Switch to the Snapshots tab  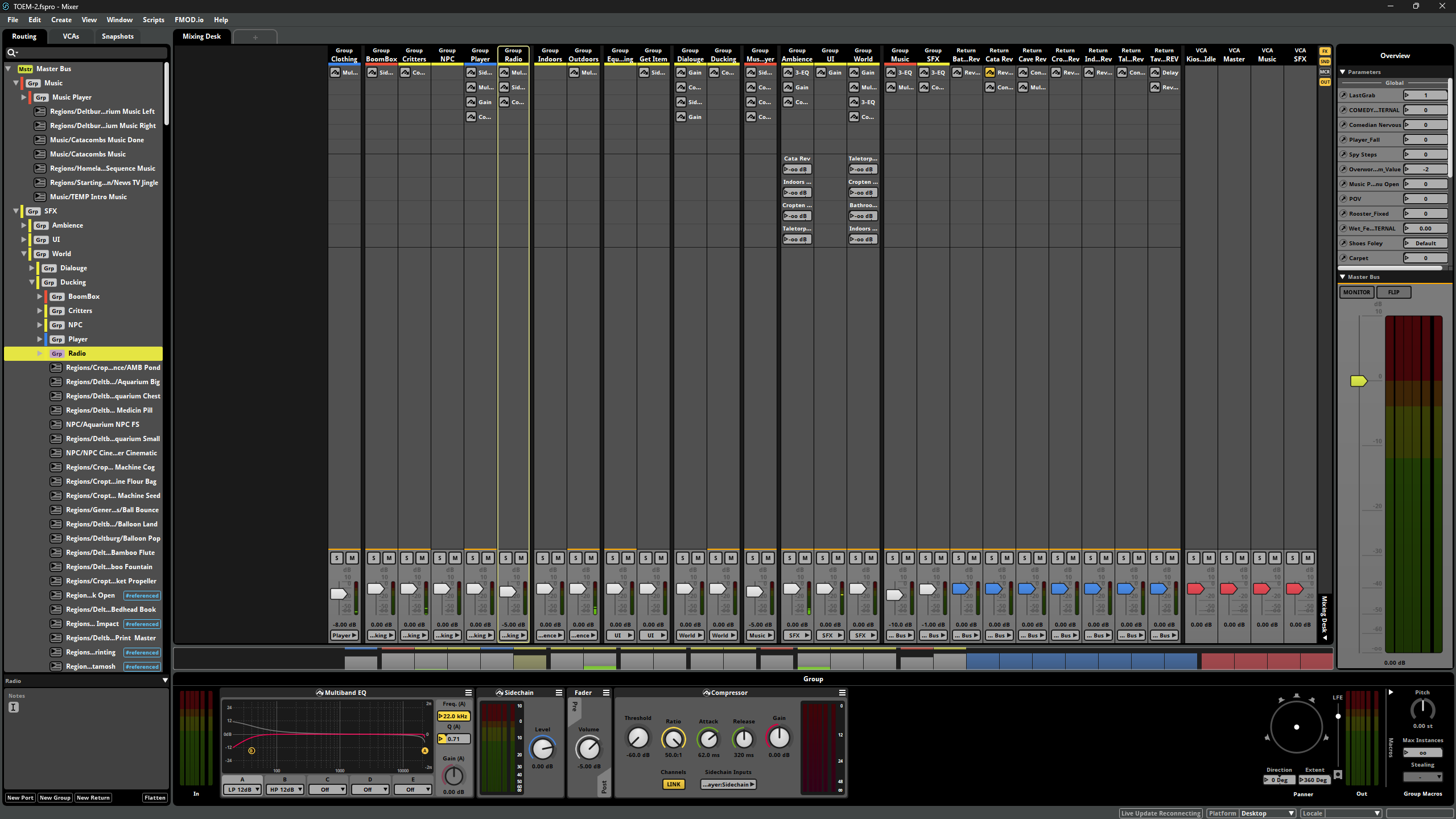click(x=117, y=36)
